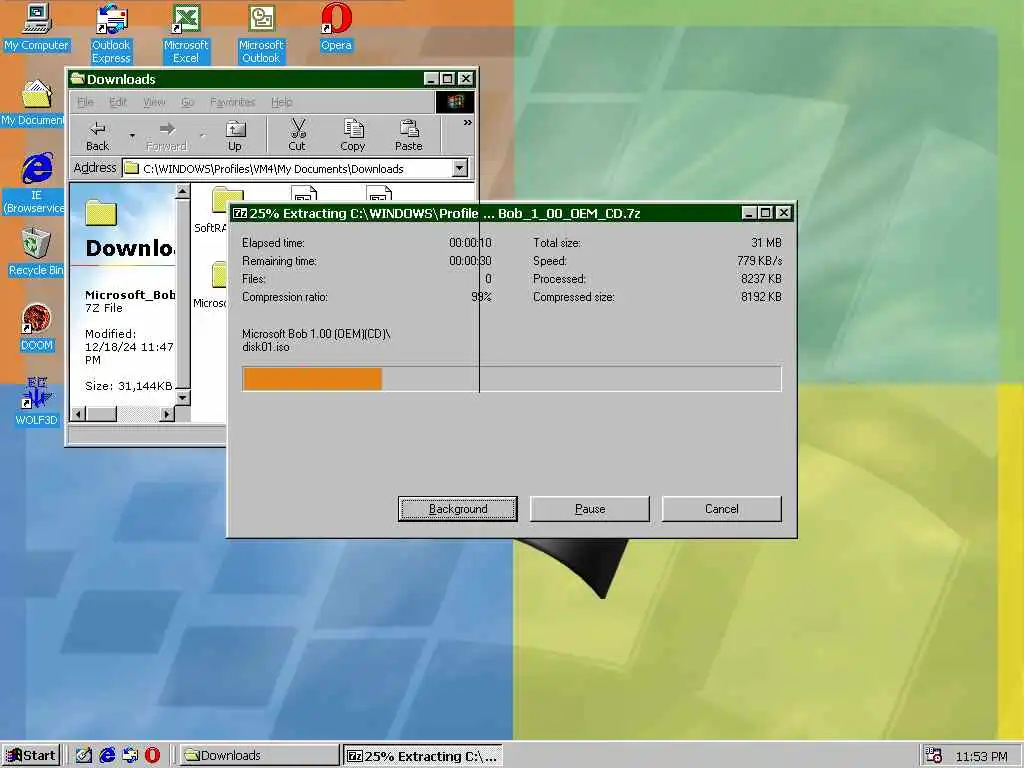Screen dimensions: 1024x768
Task: Click the Microsoft_Bob file name text
Action: click(130, 295)
